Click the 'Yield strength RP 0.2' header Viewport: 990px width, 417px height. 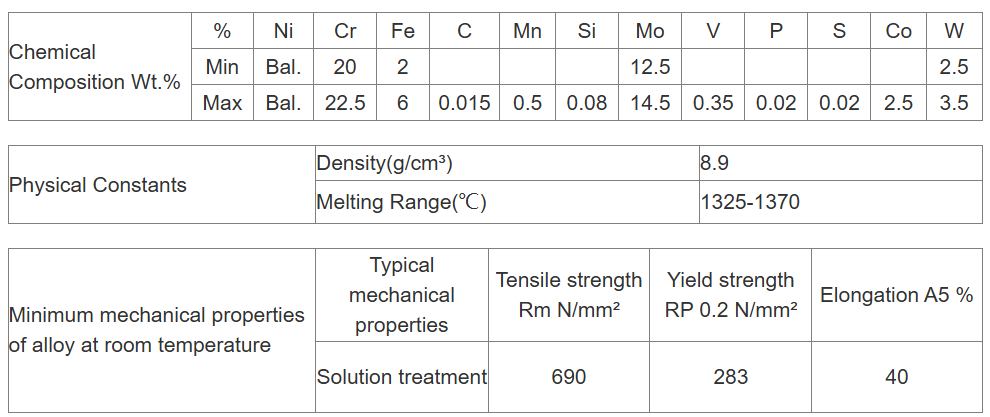coord(731,295)
